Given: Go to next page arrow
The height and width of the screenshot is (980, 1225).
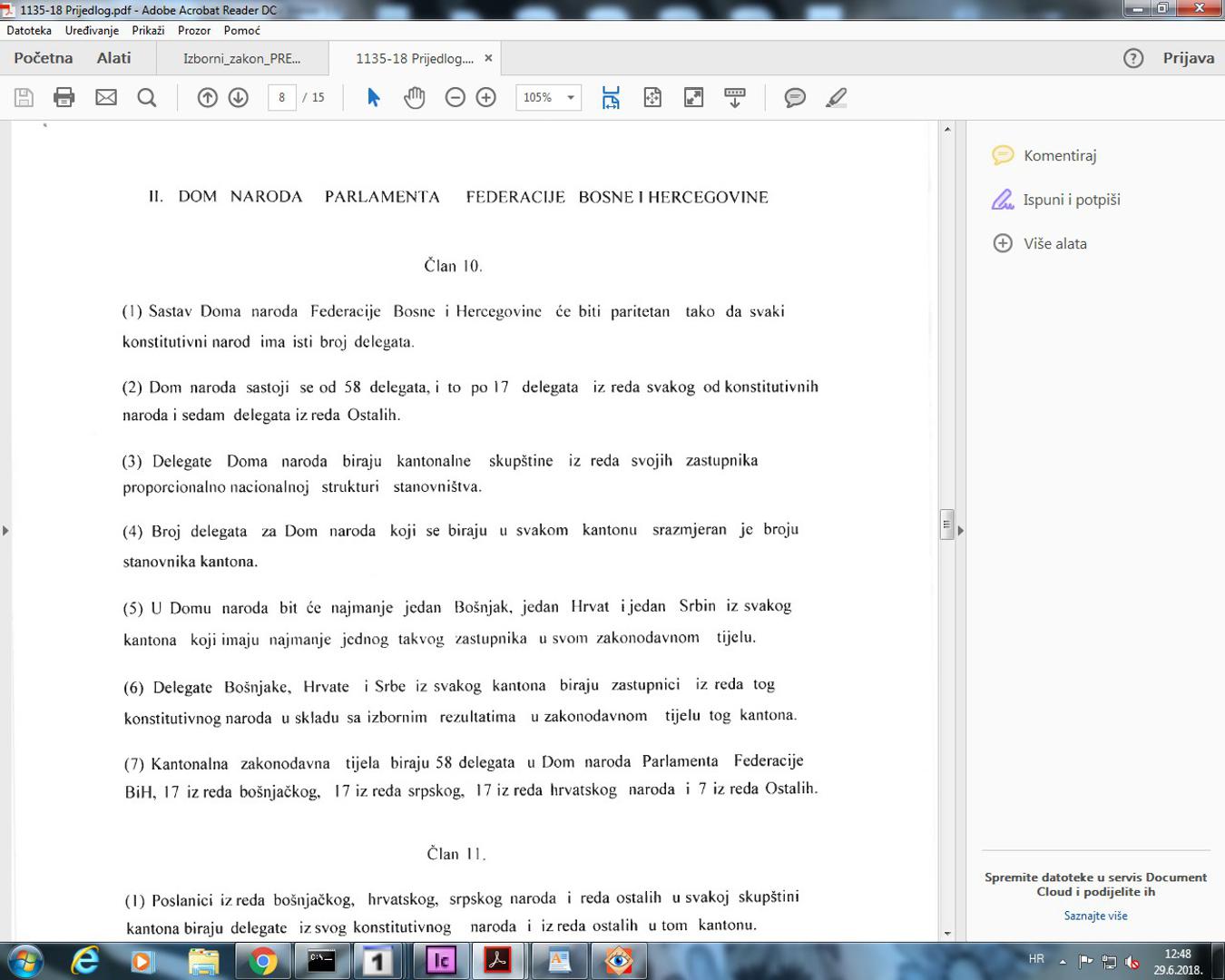Looking at the screenshot, I should (239, 97).
